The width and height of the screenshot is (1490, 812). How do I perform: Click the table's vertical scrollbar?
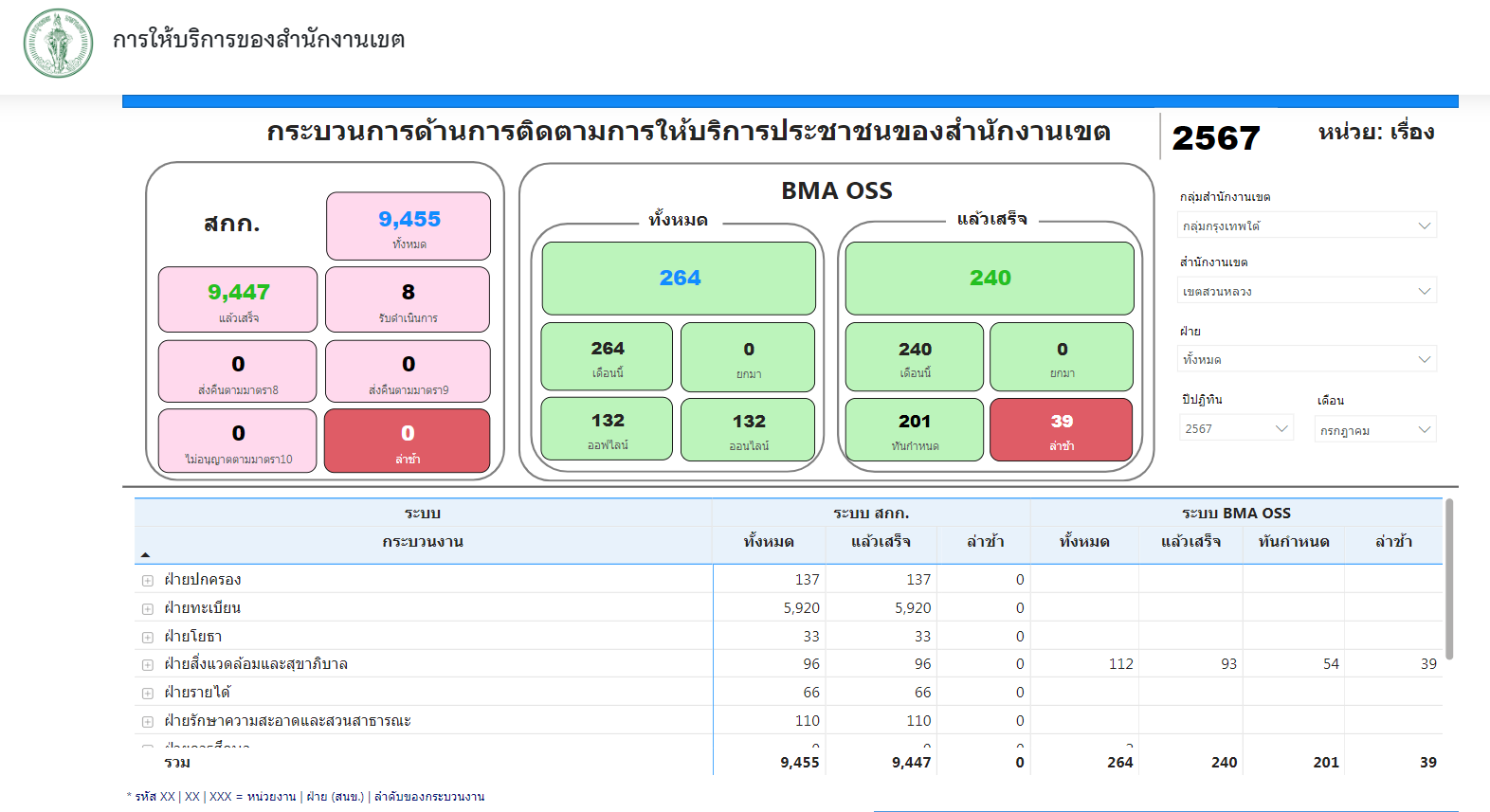[1448, 578]
